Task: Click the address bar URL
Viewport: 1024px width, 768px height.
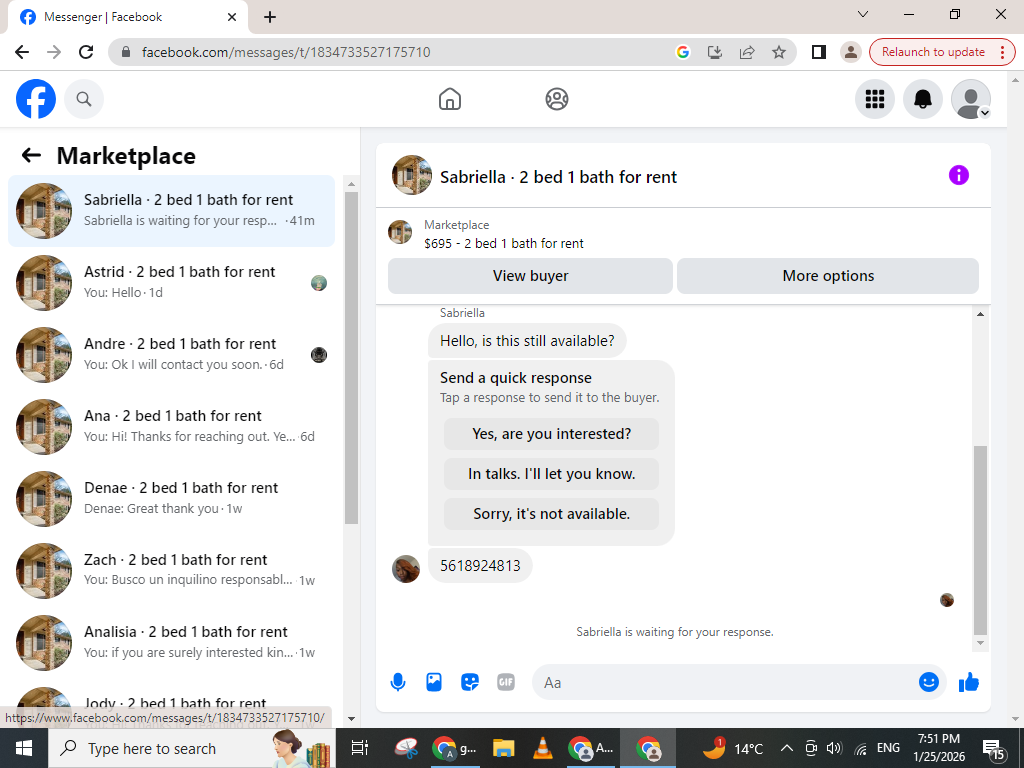Action: pyautogui.click(x=286, y=52)
